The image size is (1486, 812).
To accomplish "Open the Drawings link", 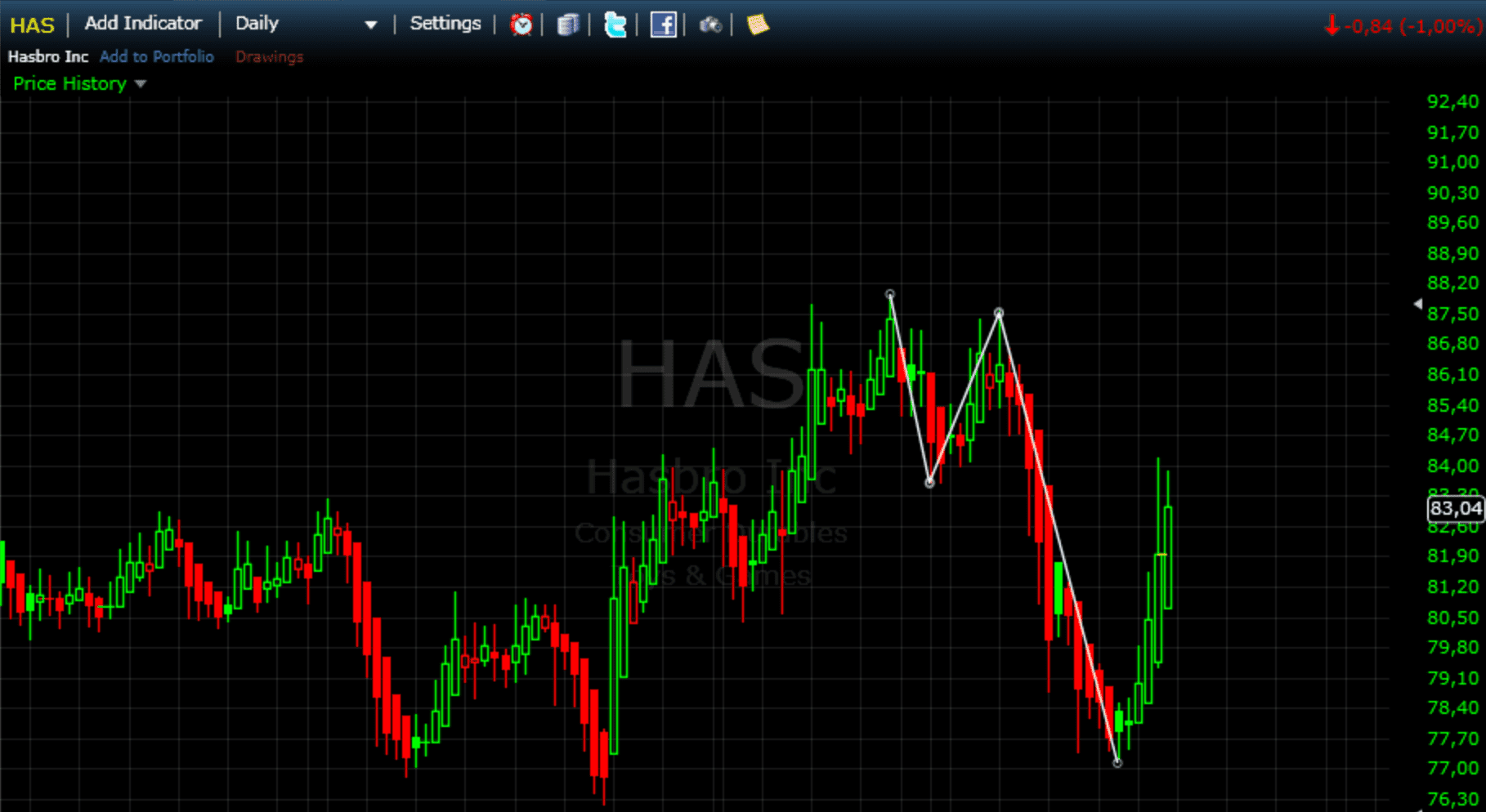I will pos(269,56).
